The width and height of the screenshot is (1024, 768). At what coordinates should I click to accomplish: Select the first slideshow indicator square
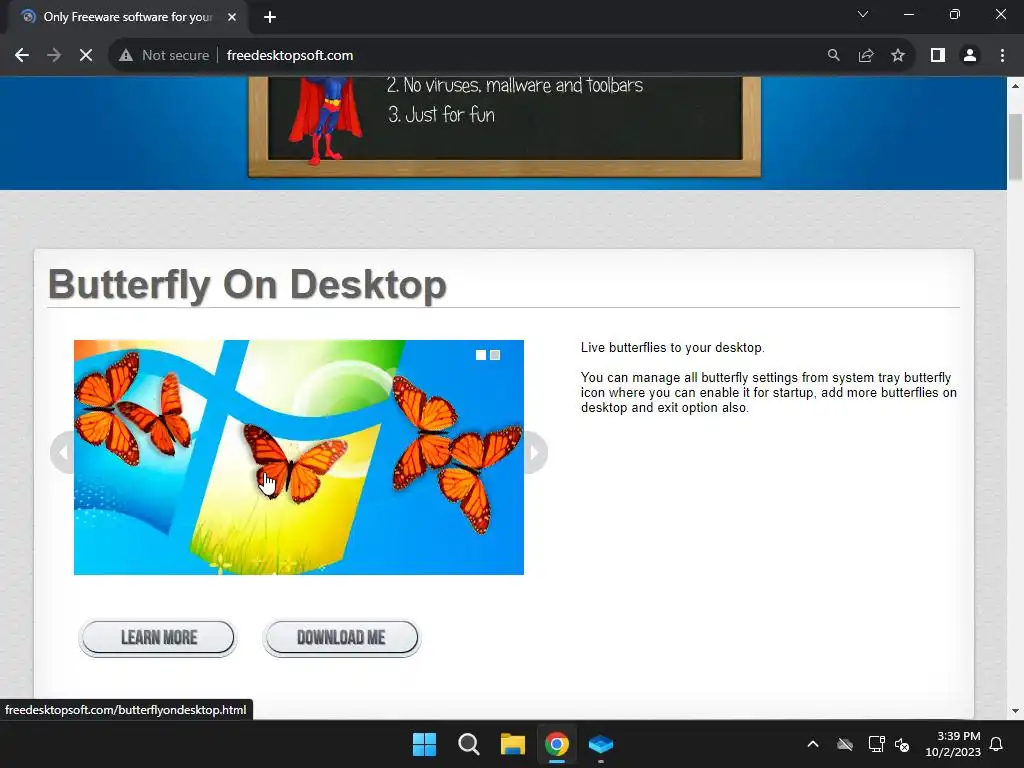[481, 355]
